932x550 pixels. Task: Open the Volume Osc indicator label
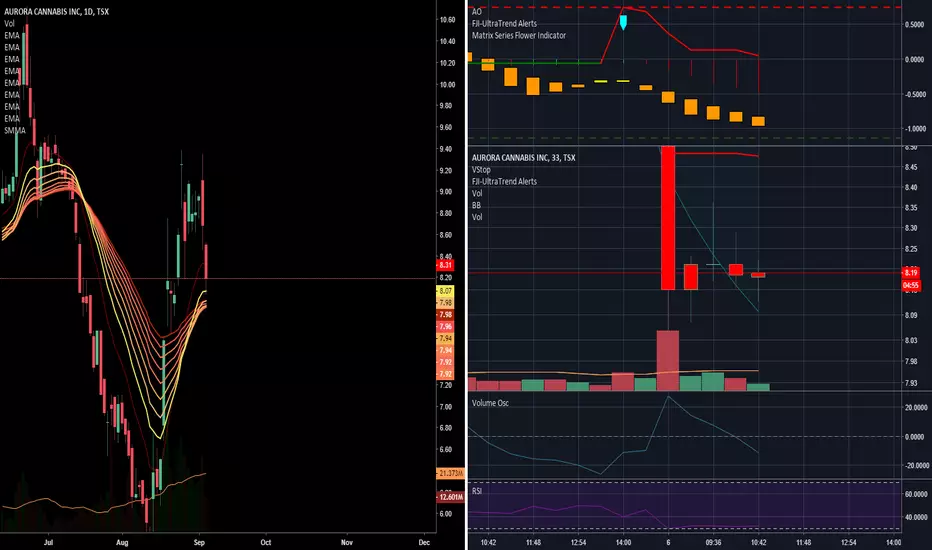pos(490,403)
